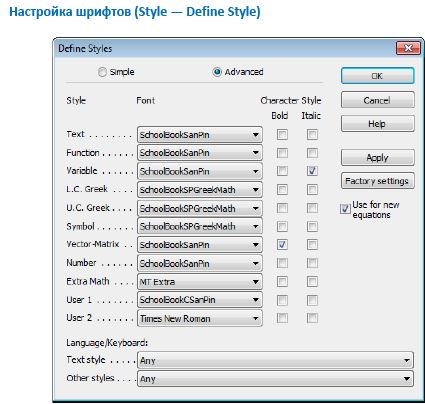Enable Bold for Function style
The height and width of the screenshot is (404, 425).
pos(282,153)
